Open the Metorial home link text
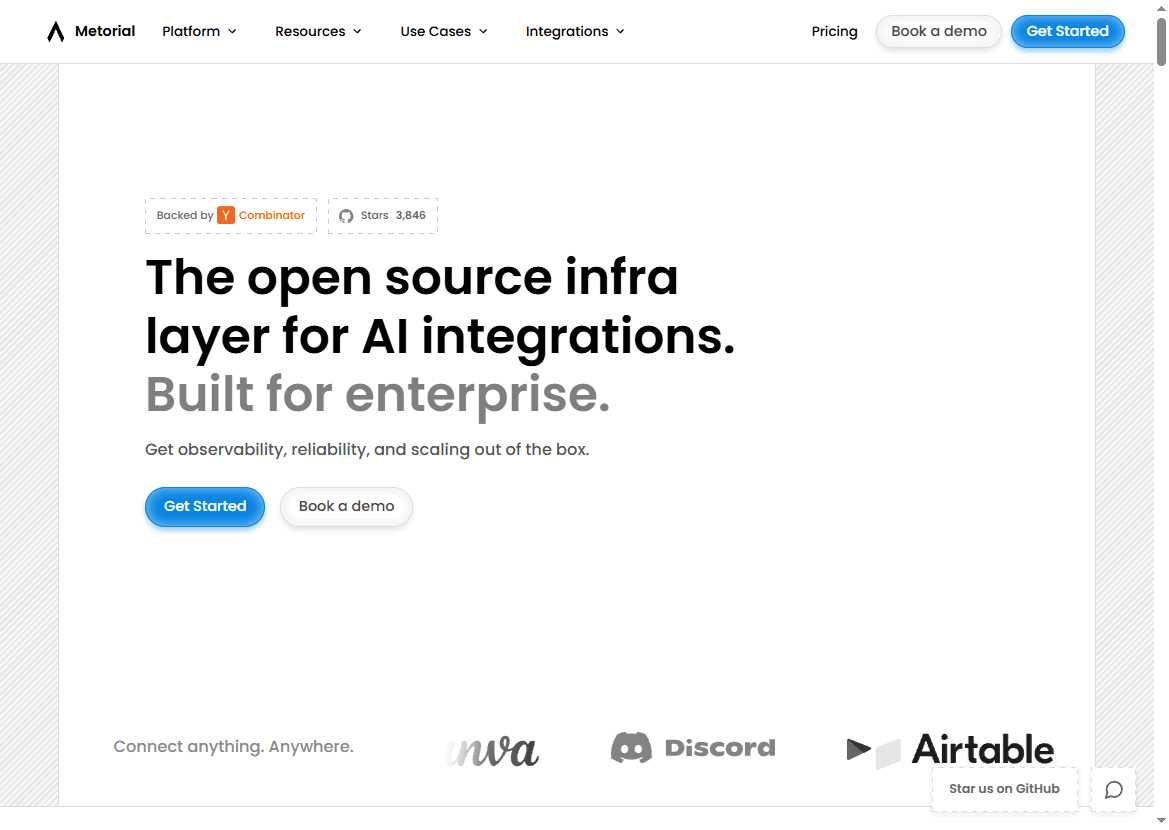 click(x=105, y=31)
